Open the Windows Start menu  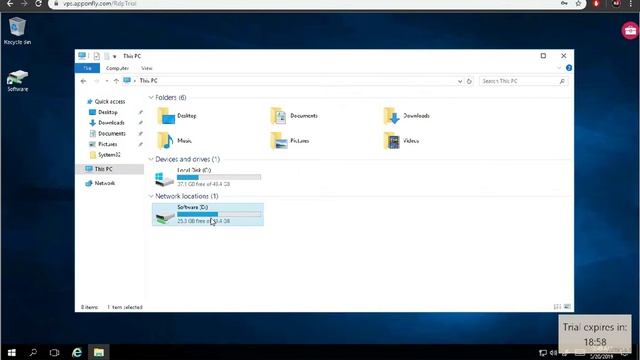tap(11, 352)
